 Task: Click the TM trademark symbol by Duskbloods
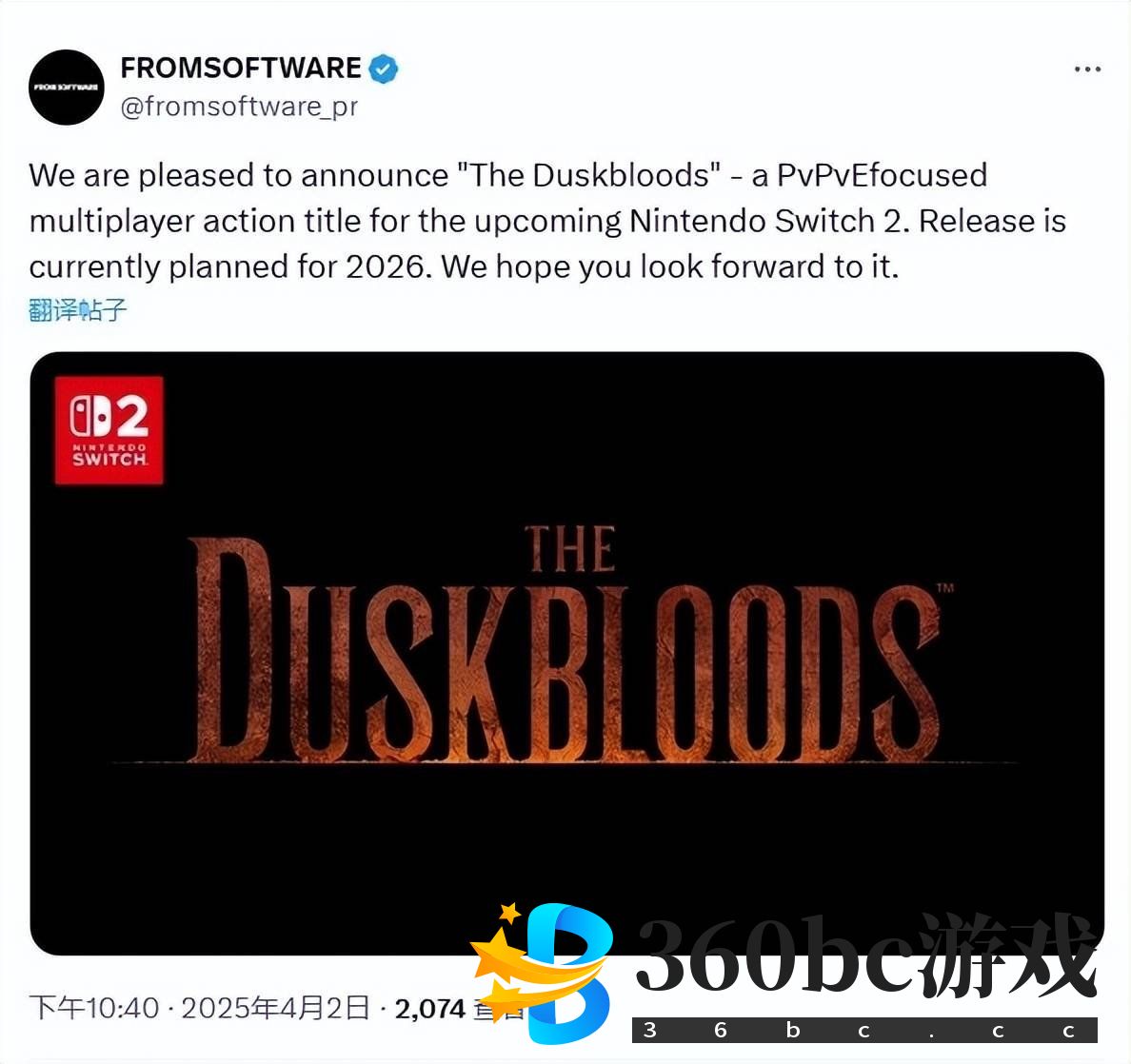coord(945,587)
